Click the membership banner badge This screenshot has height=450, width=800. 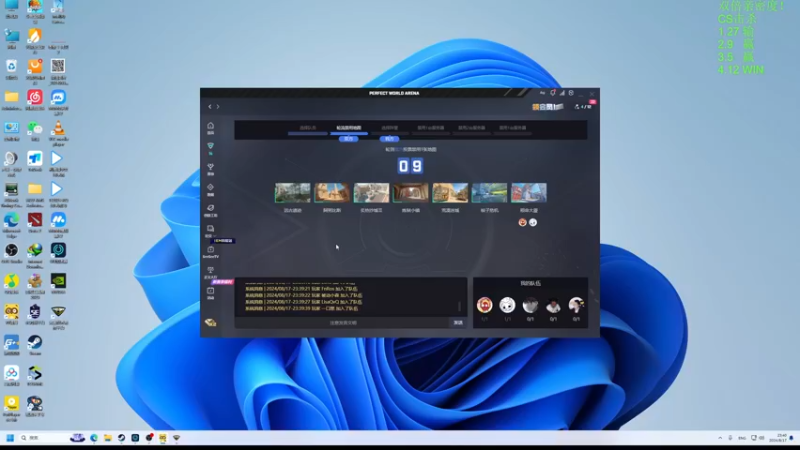point(547,107)
